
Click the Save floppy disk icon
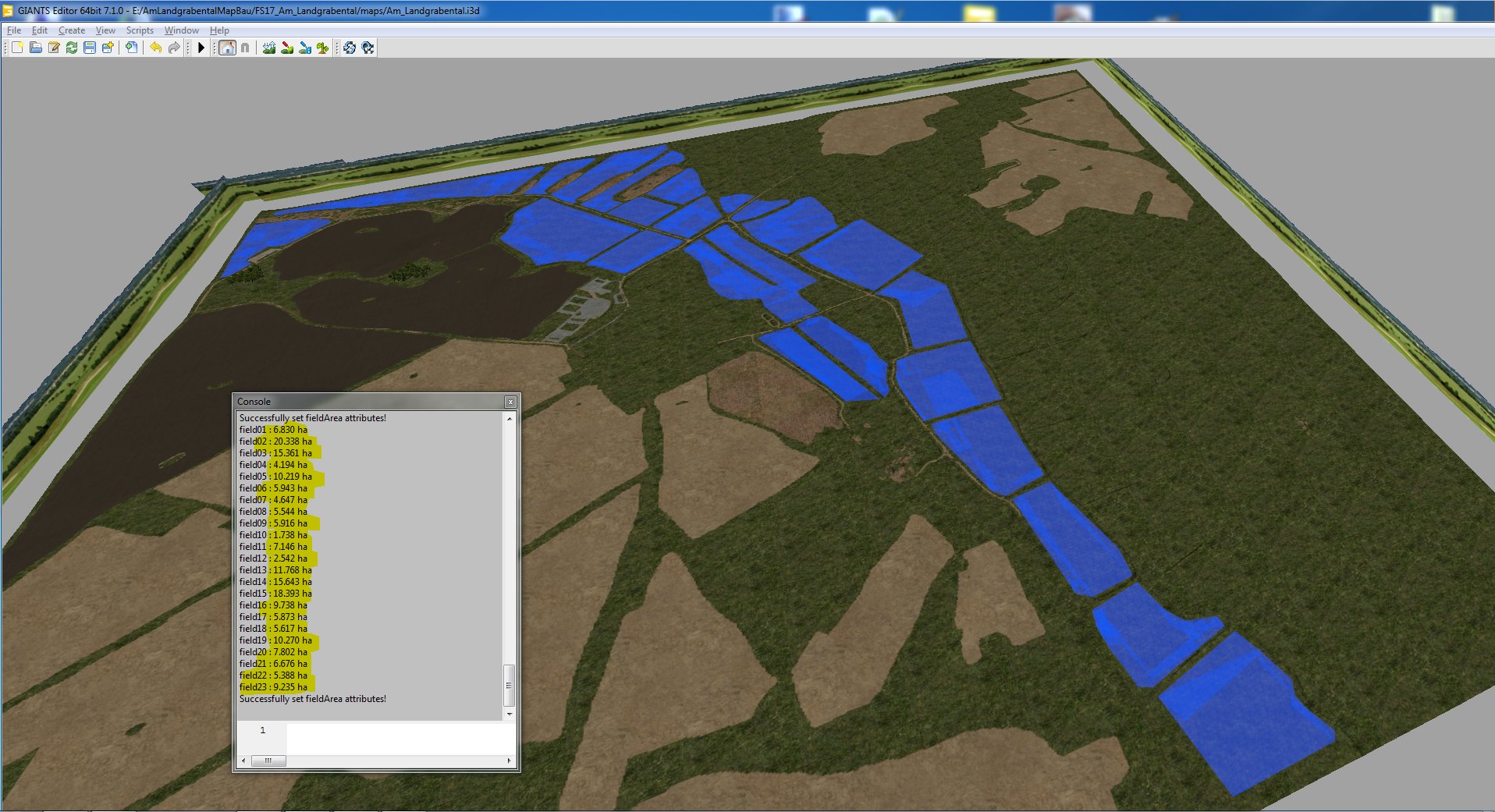point(90,48)
